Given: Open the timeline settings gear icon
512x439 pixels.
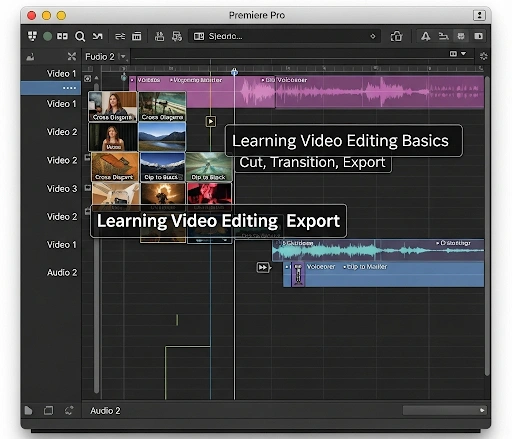Looking at the screenshot, I should (x=483, y=56).
